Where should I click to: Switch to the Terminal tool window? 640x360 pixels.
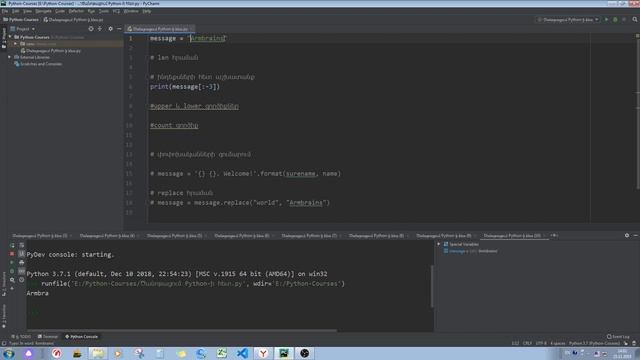[x=48, y=337]
